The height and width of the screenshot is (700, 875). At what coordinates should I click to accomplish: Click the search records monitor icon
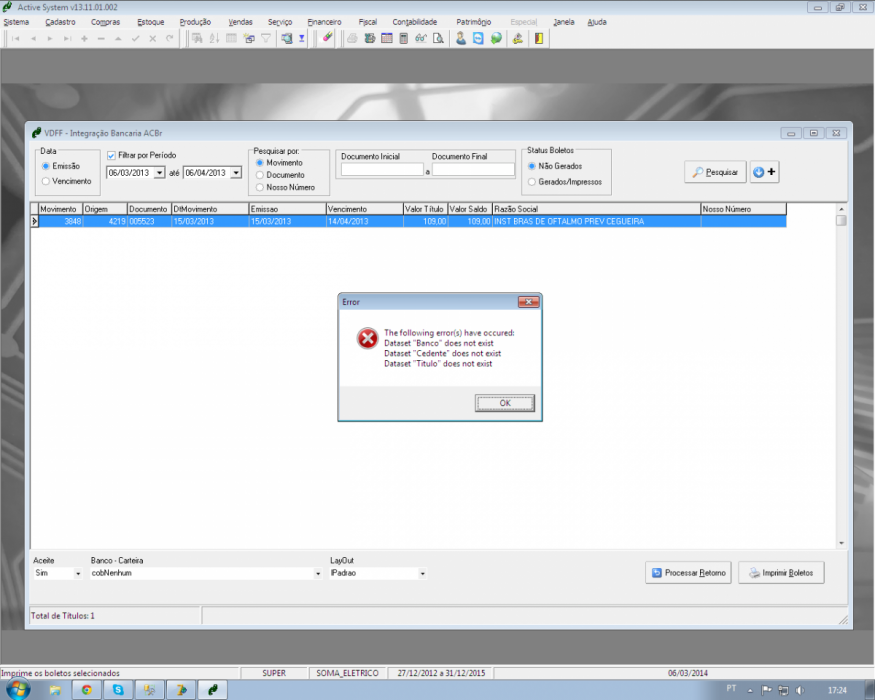tap(287, 39)
